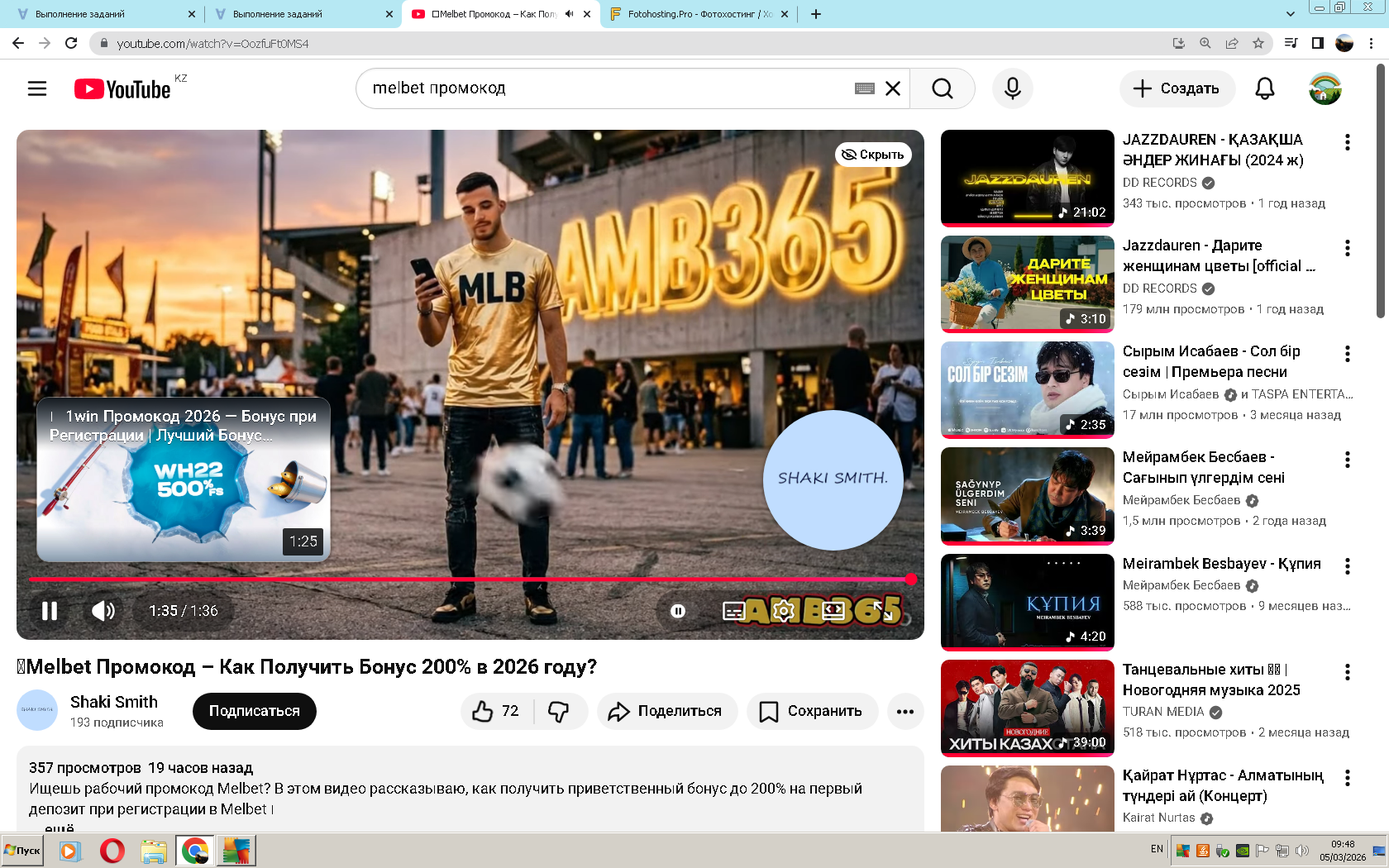Viewport: 1389px width, 868px height.
Task: Open more actions ellipsis under the video
Action: [x=905, y=711]
